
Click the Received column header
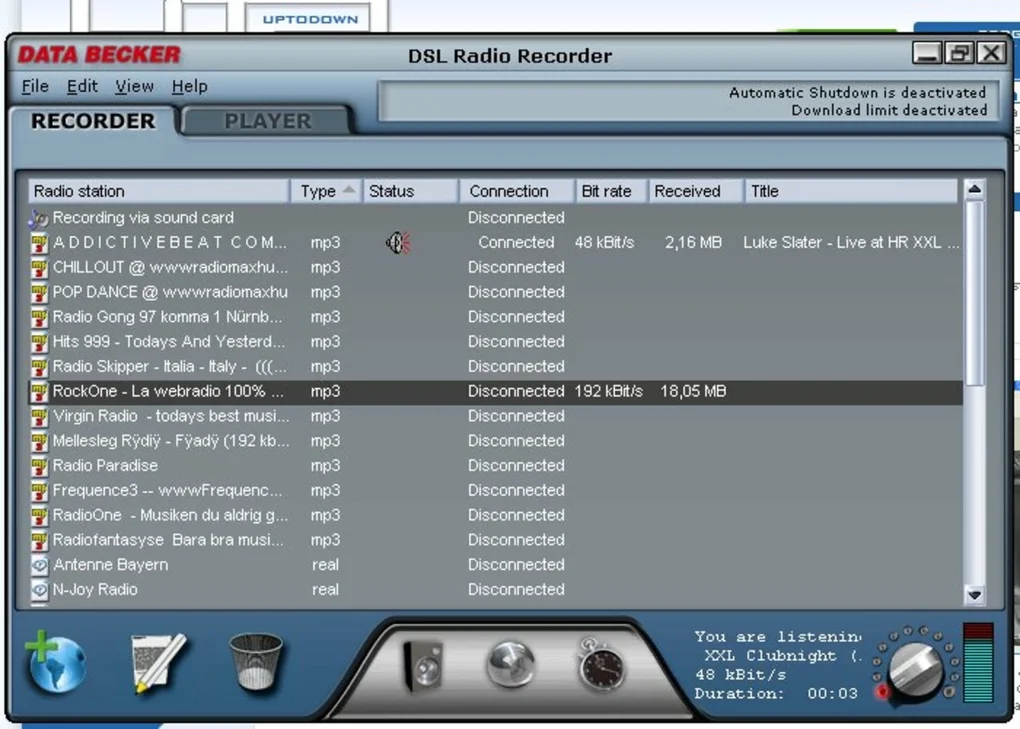point(695,191)
